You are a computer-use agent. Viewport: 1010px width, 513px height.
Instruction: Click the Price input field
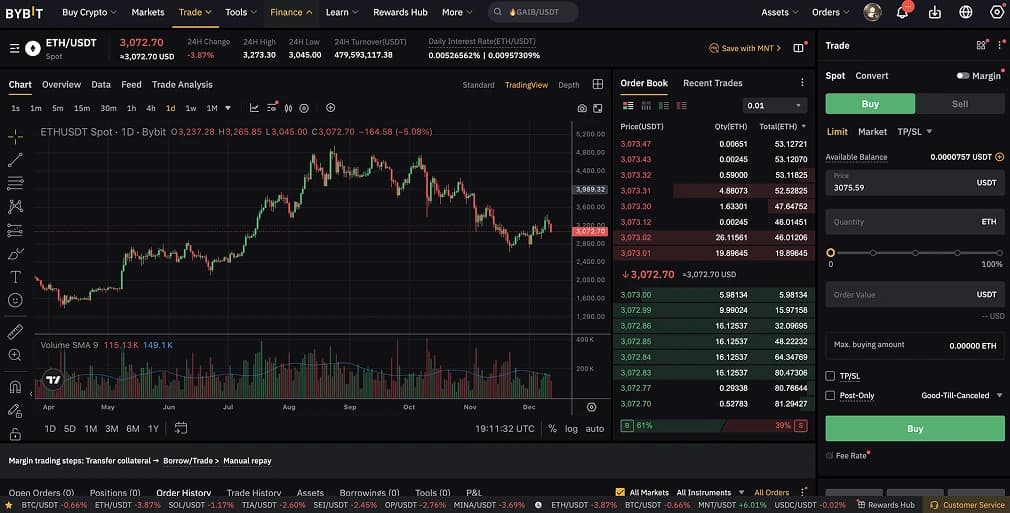coord(915,183)
